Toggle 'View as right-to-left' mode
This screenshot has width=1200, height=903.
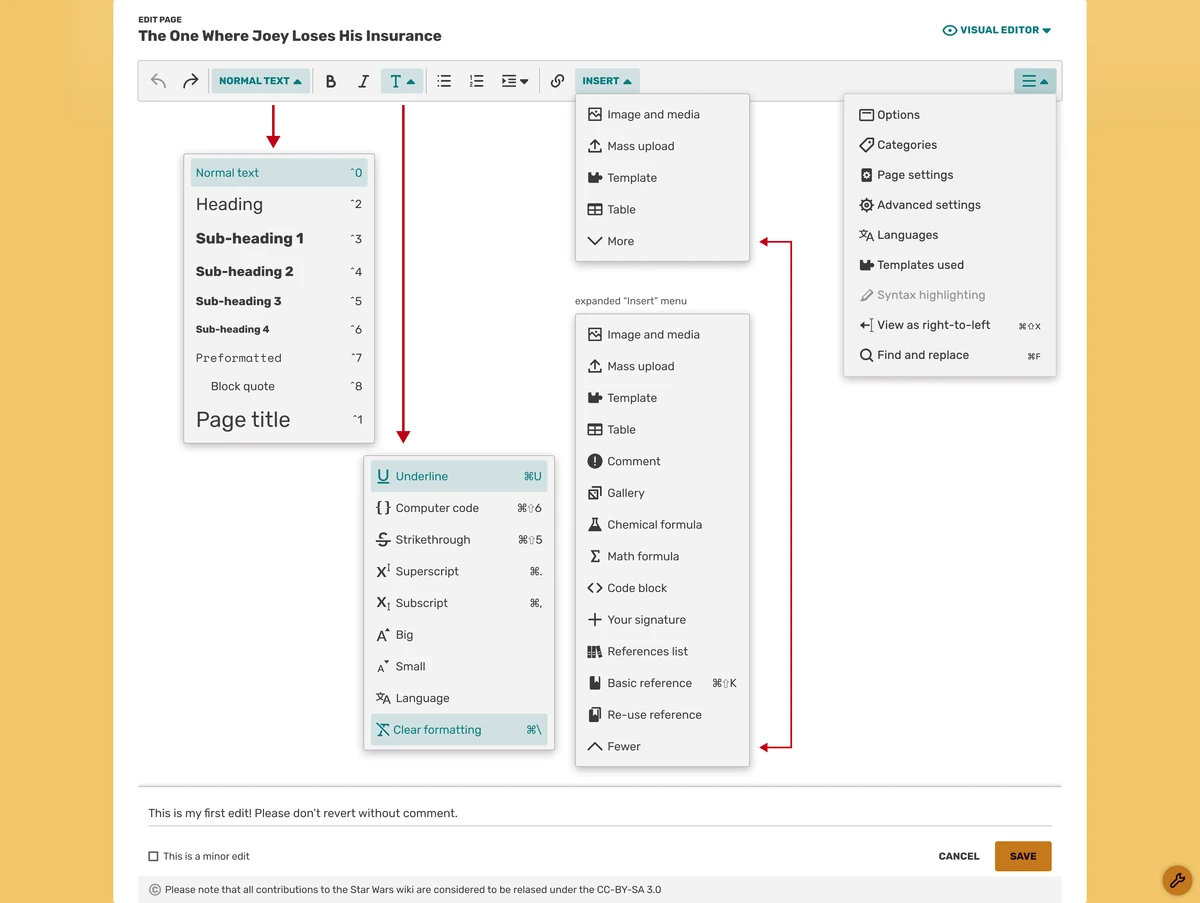(931, 325)
